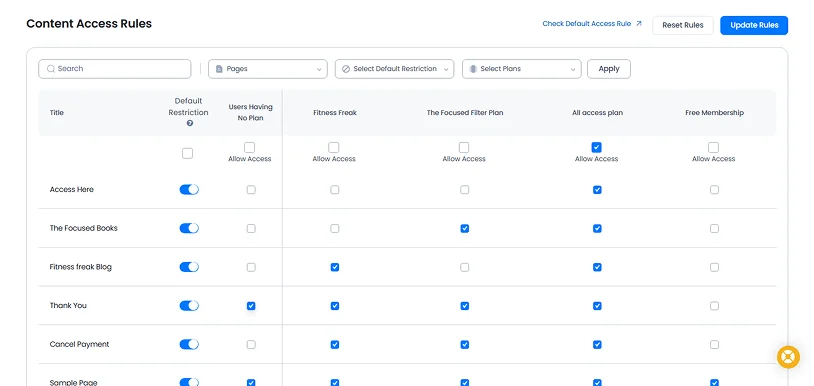Image resolution: width=814 pixels, height=386 pixels.
Task: Uncheck Thank You under All access plan
Action: [597, 306]
